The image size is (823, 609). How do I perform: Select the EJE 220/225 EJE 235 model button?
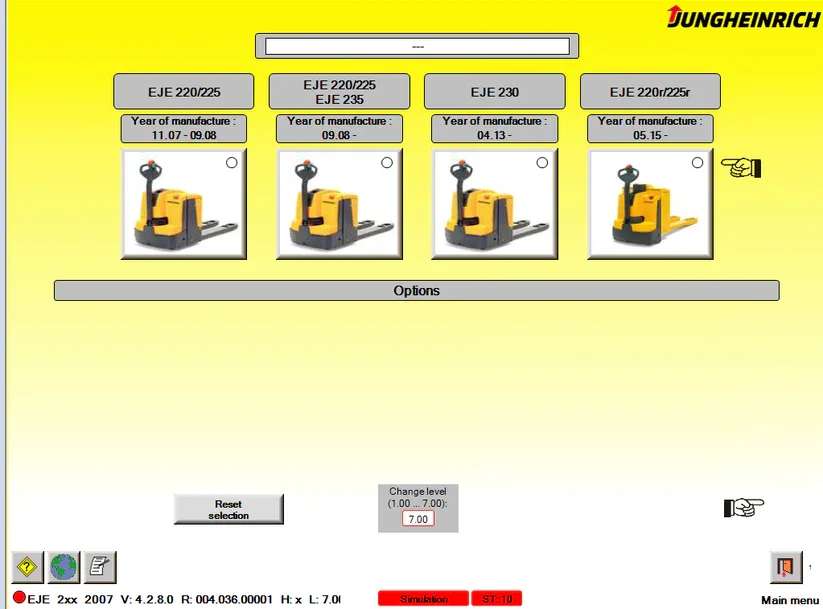click(339, 91)
